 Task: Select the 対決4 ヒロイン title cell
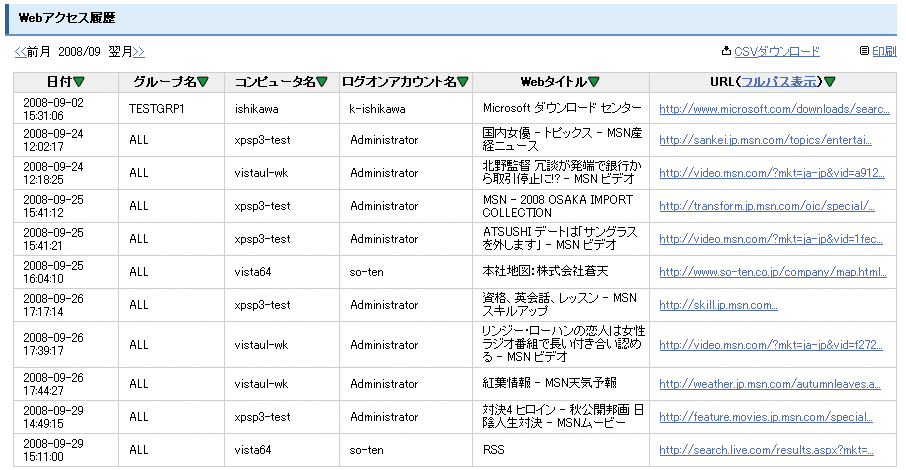click(x=563, y=416)
